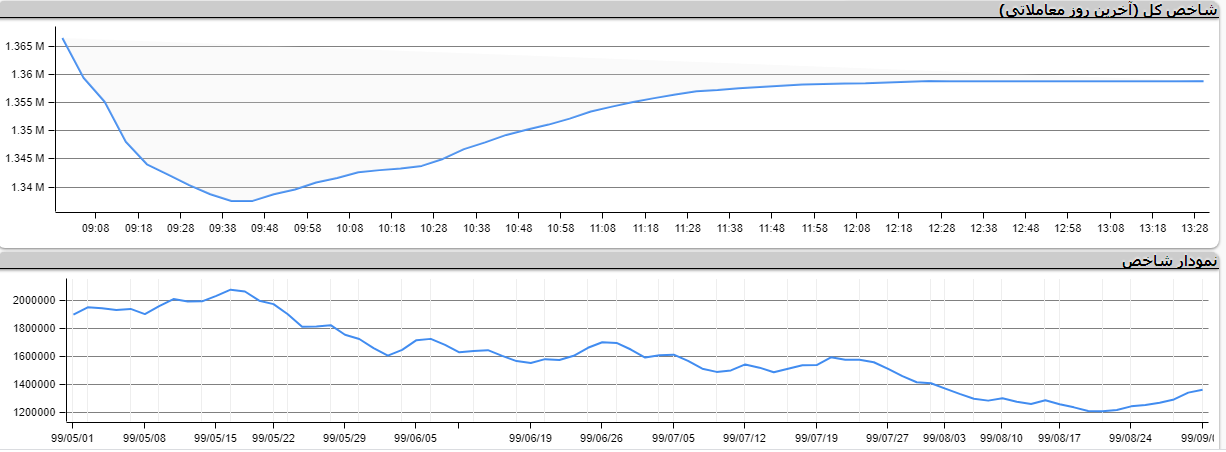
Task: Click the 1.365 M value axis label
Action: pyautogui.click(x=24, y=47)
